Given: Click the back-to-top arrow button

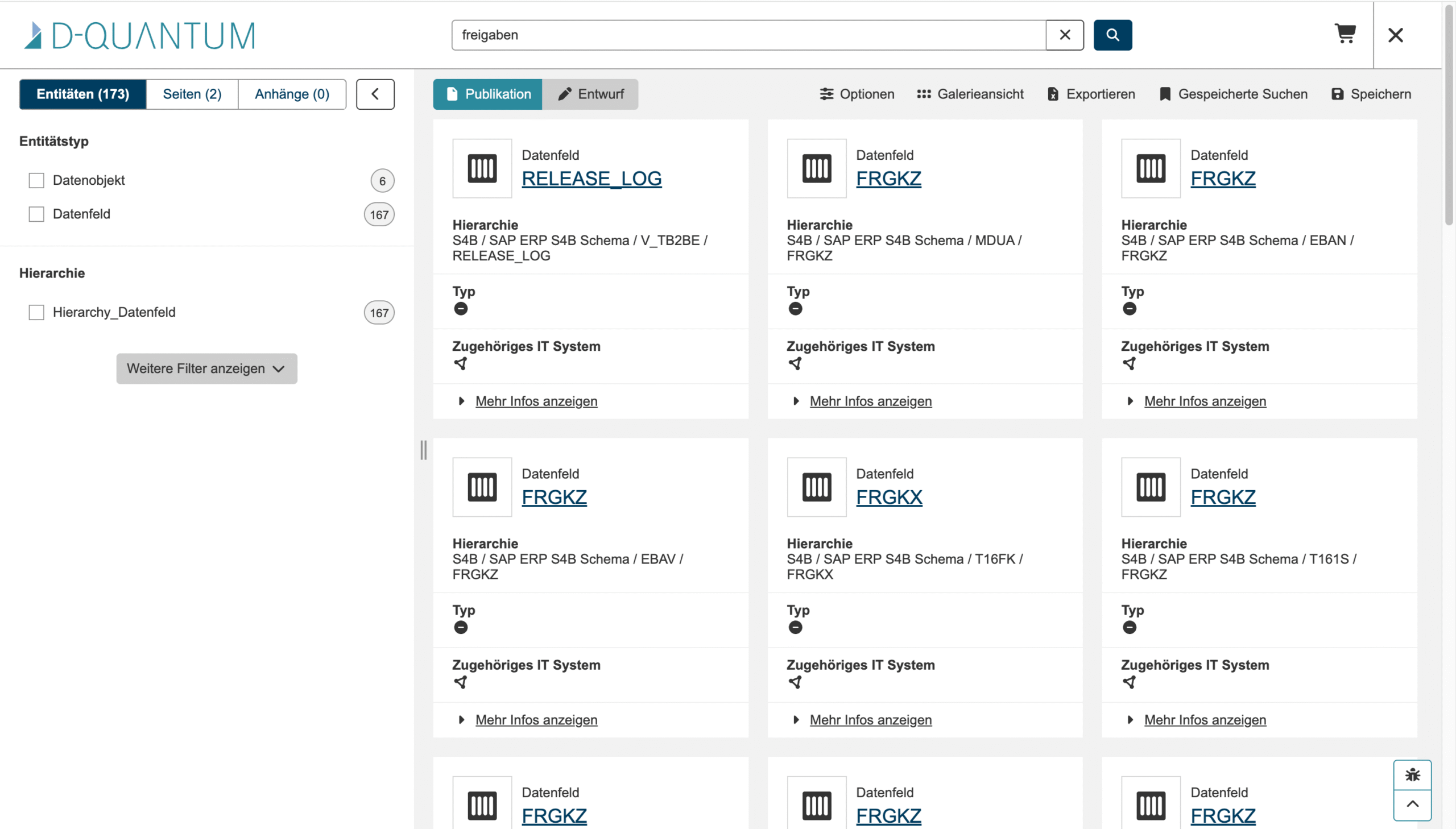Looking at the screenshot, I should coord(1412,804).
